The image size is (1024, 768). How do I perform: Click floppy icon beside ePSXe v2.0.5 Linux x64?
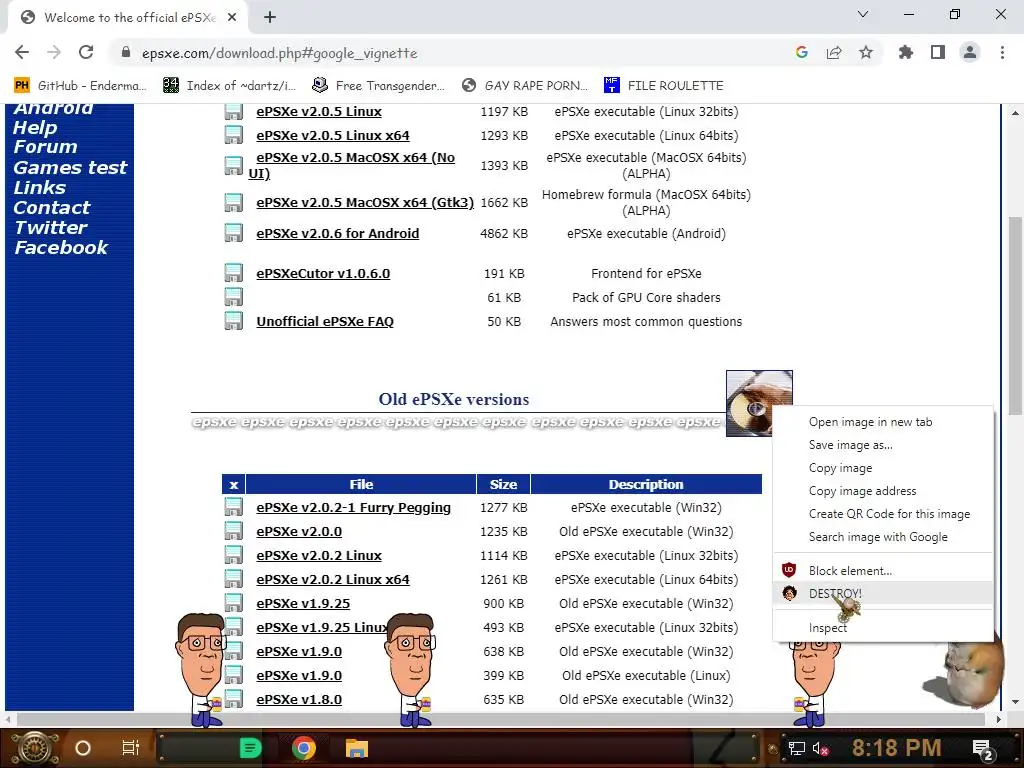(x=233, y=135)
